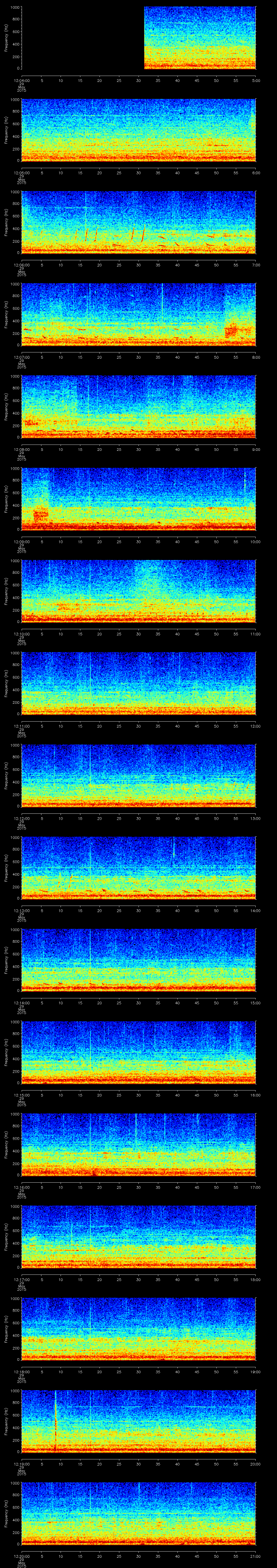Screen dimensions: 277x1568
Task: Click the 12:15:00 start time label
Action: pyautogui.click(x=21, y=1095)
